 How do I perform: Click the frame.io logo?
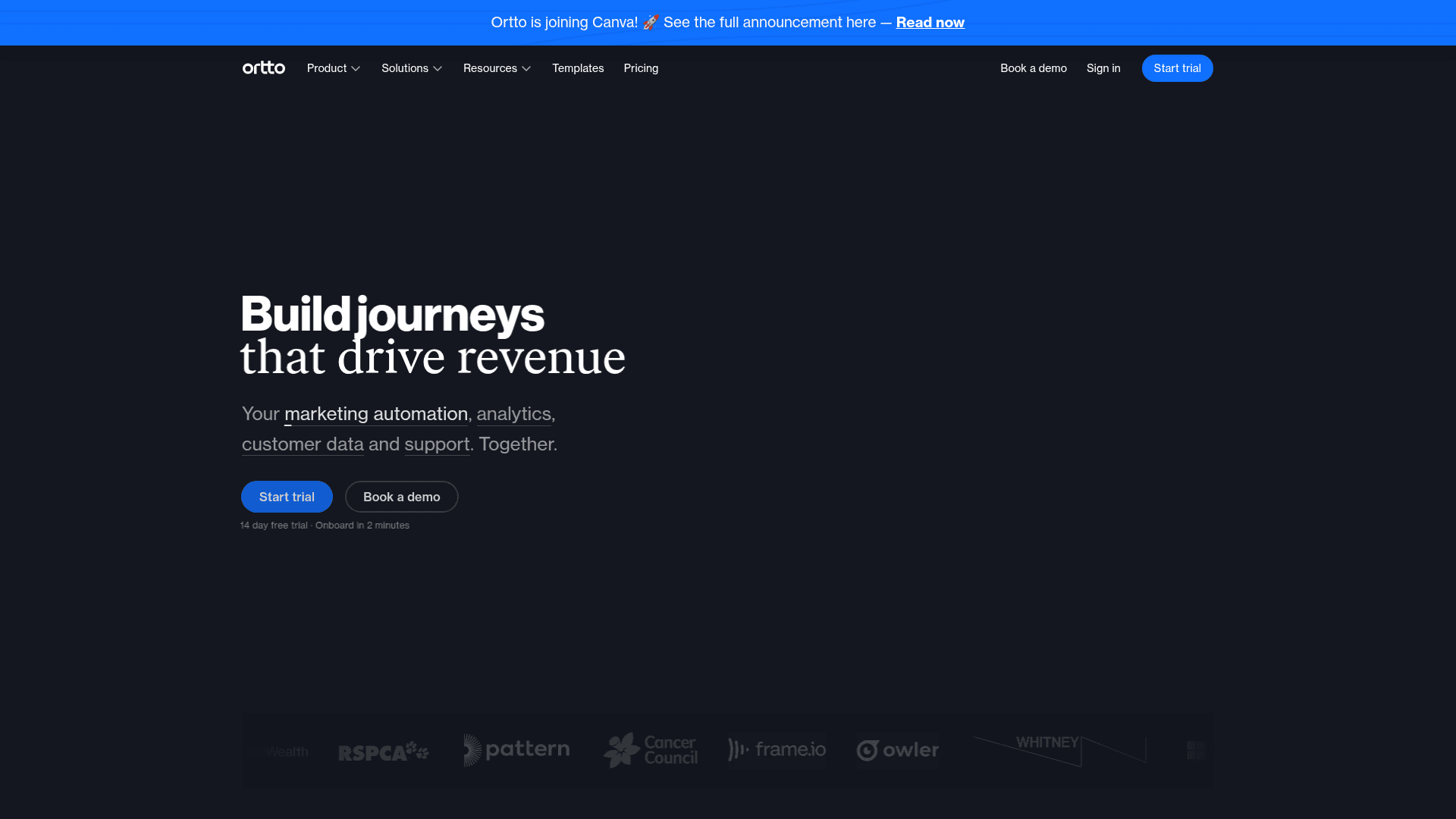pos(777,750)
